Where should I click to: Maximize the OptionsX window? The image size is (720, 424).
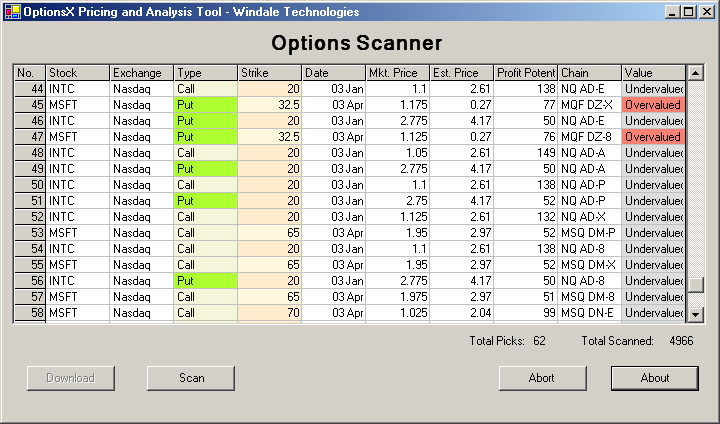pyautogui.click(x=689, y=12)
